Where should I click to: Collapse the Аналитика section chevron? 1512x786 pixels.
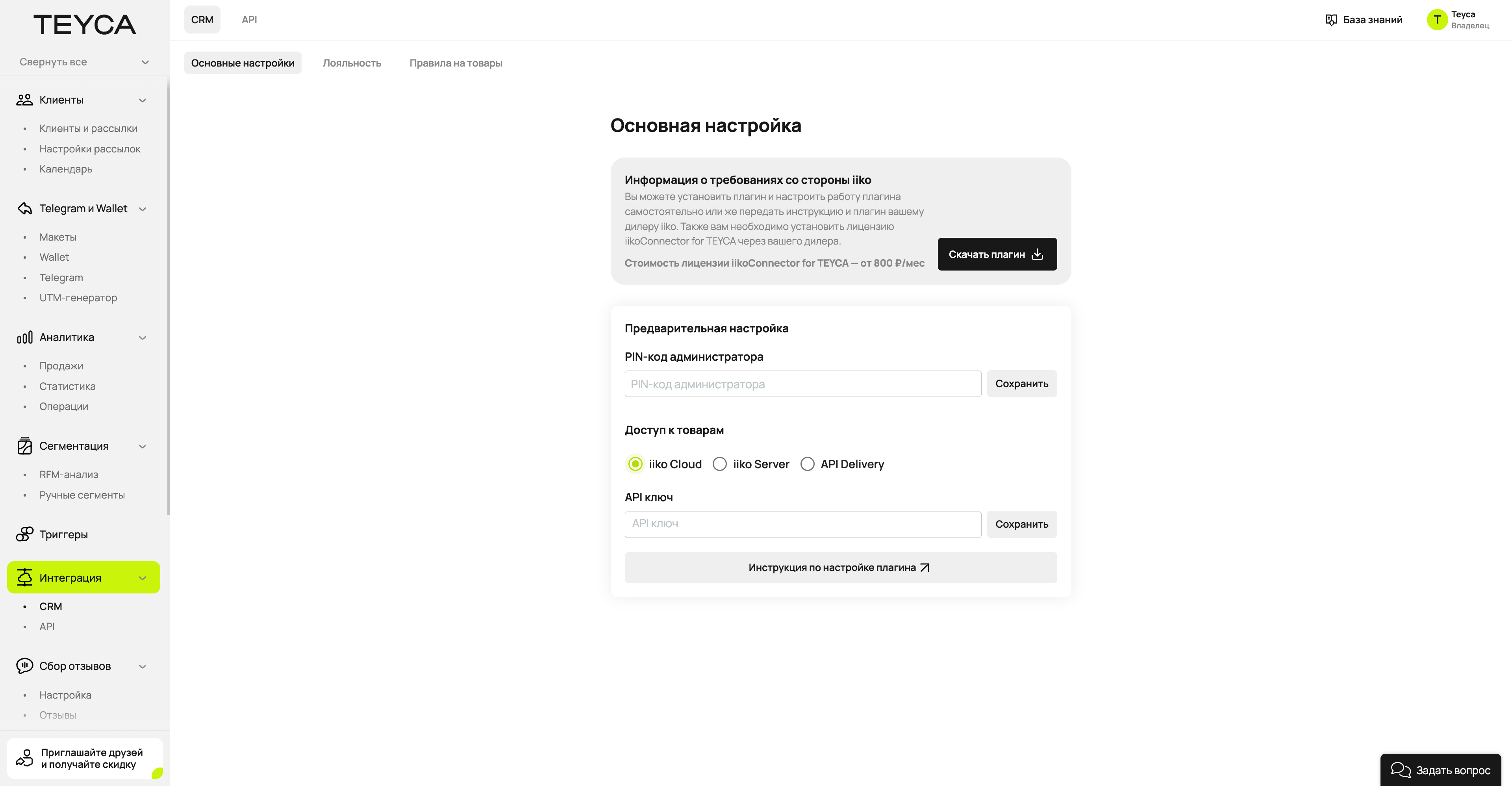click(143, 337)
